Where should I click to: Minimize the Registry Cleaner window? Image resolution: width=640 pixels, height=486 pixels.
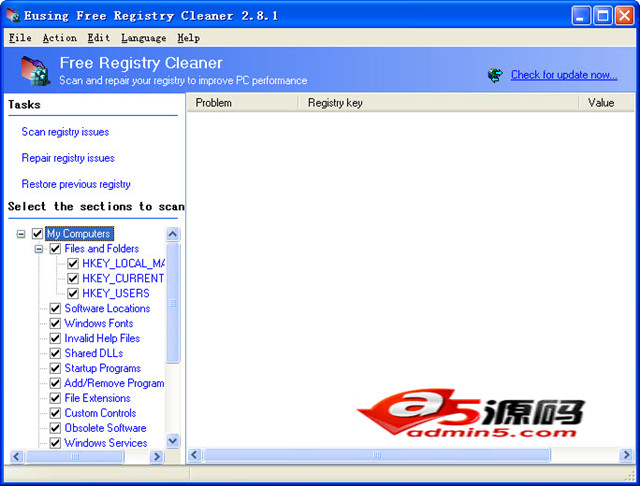[x=581, y=16]
